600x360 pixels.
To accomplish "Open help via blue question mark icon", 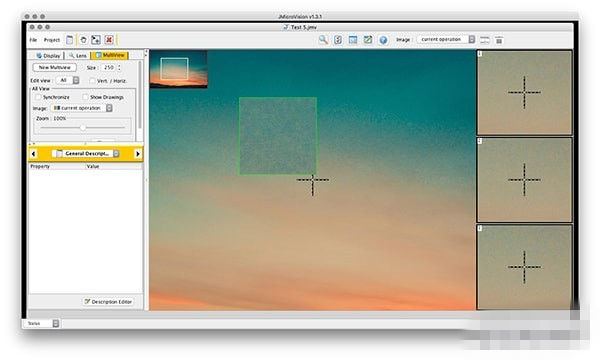I will click(x=383, y=40).
